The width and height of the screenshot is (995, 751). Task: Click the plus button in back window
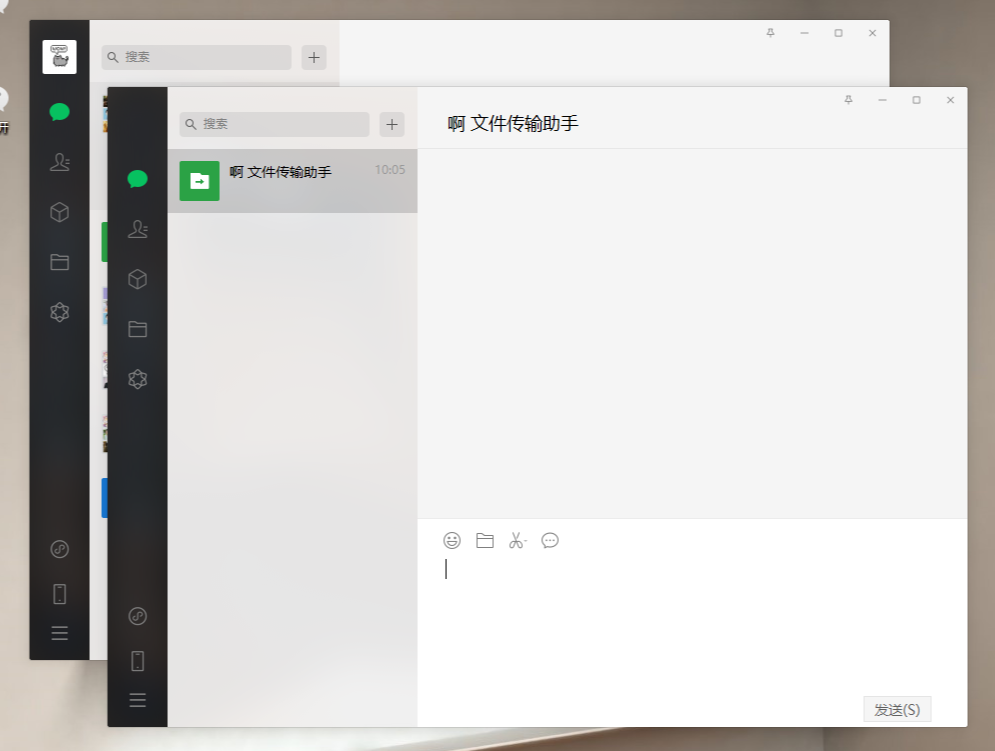(x=314, y=58)
